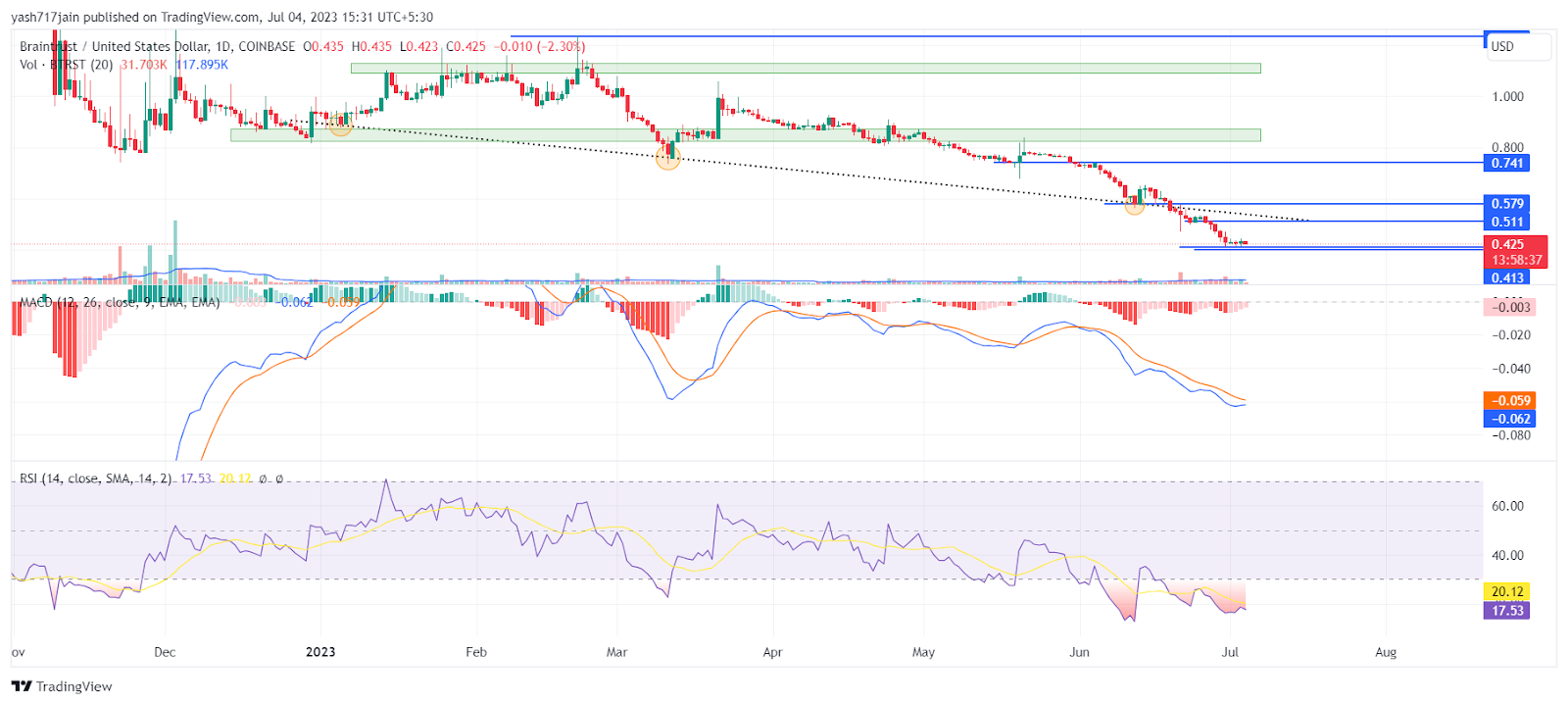The image size is (1568, 705).
Task: Click the Vol · BTRST (20) indicator legend
Action: (66, 65)
